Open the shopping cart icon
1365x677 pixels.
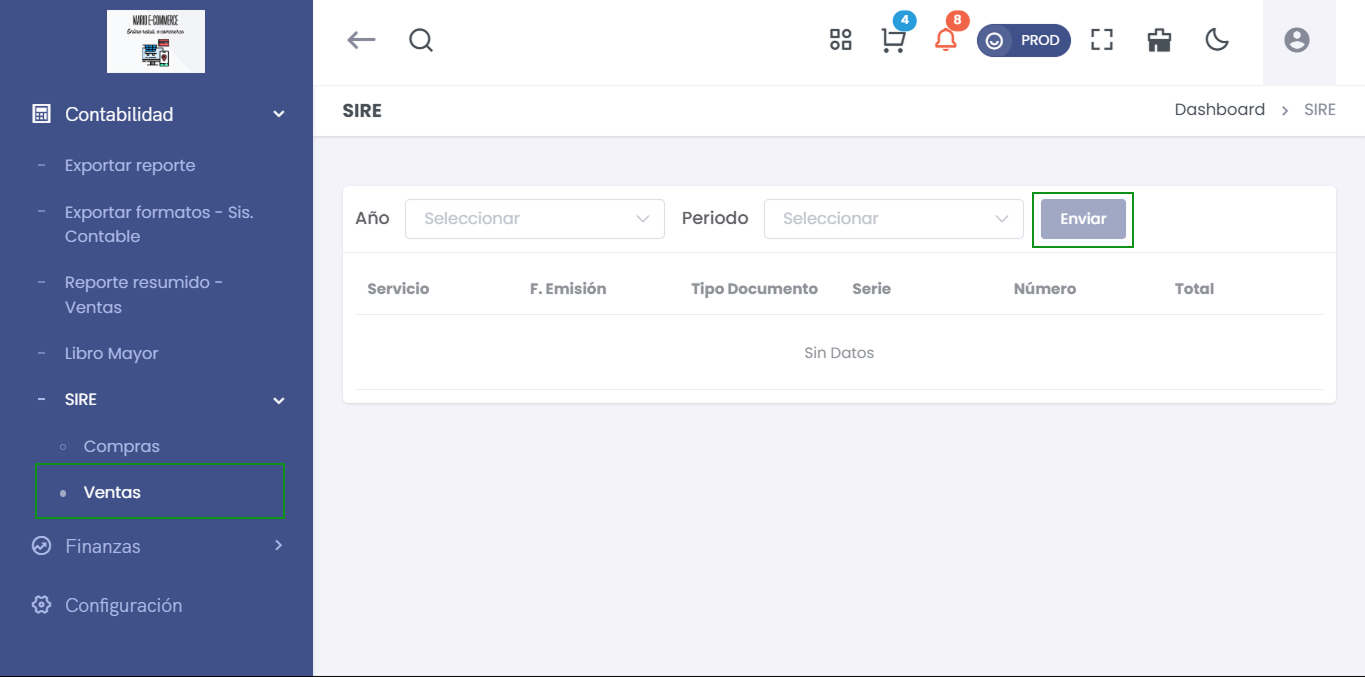point(893,40)
